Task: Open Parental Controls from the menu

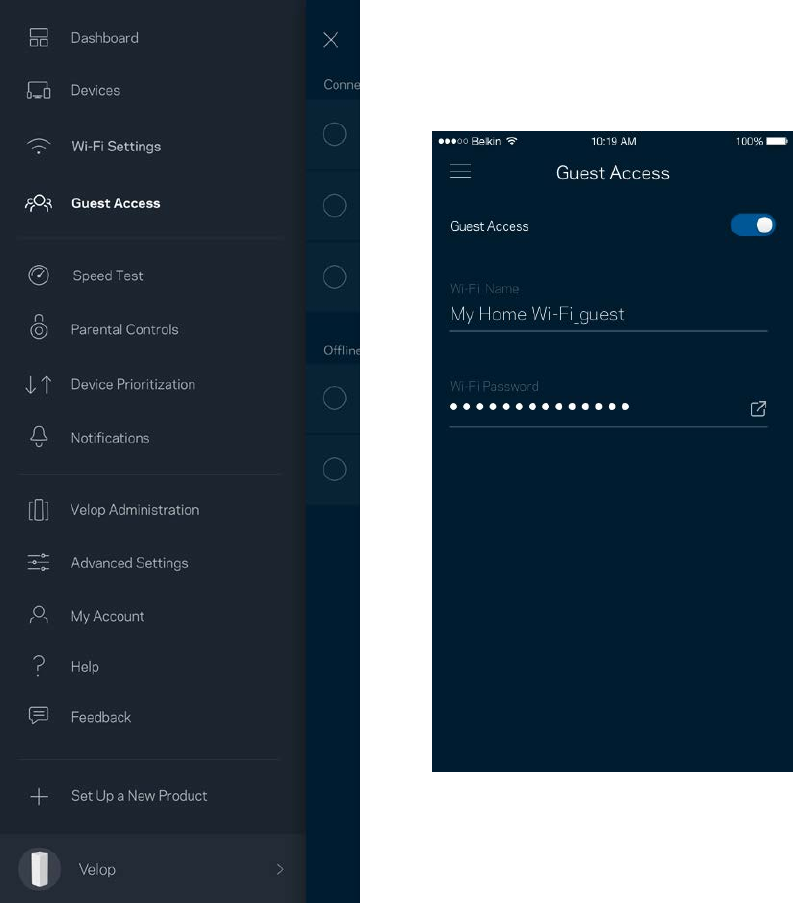Action: [x=124, y=329]
